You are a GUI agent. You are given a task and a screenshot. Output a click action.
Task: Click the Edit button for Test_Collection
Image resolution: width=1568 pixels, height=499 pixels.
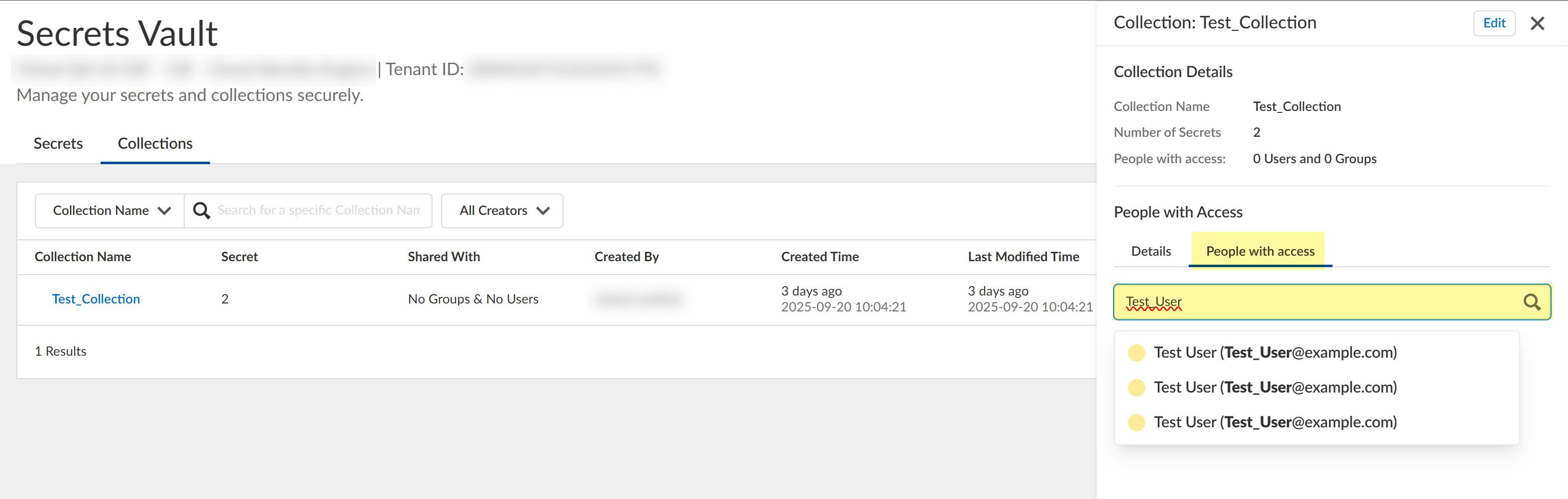[x=1494, y=23]
